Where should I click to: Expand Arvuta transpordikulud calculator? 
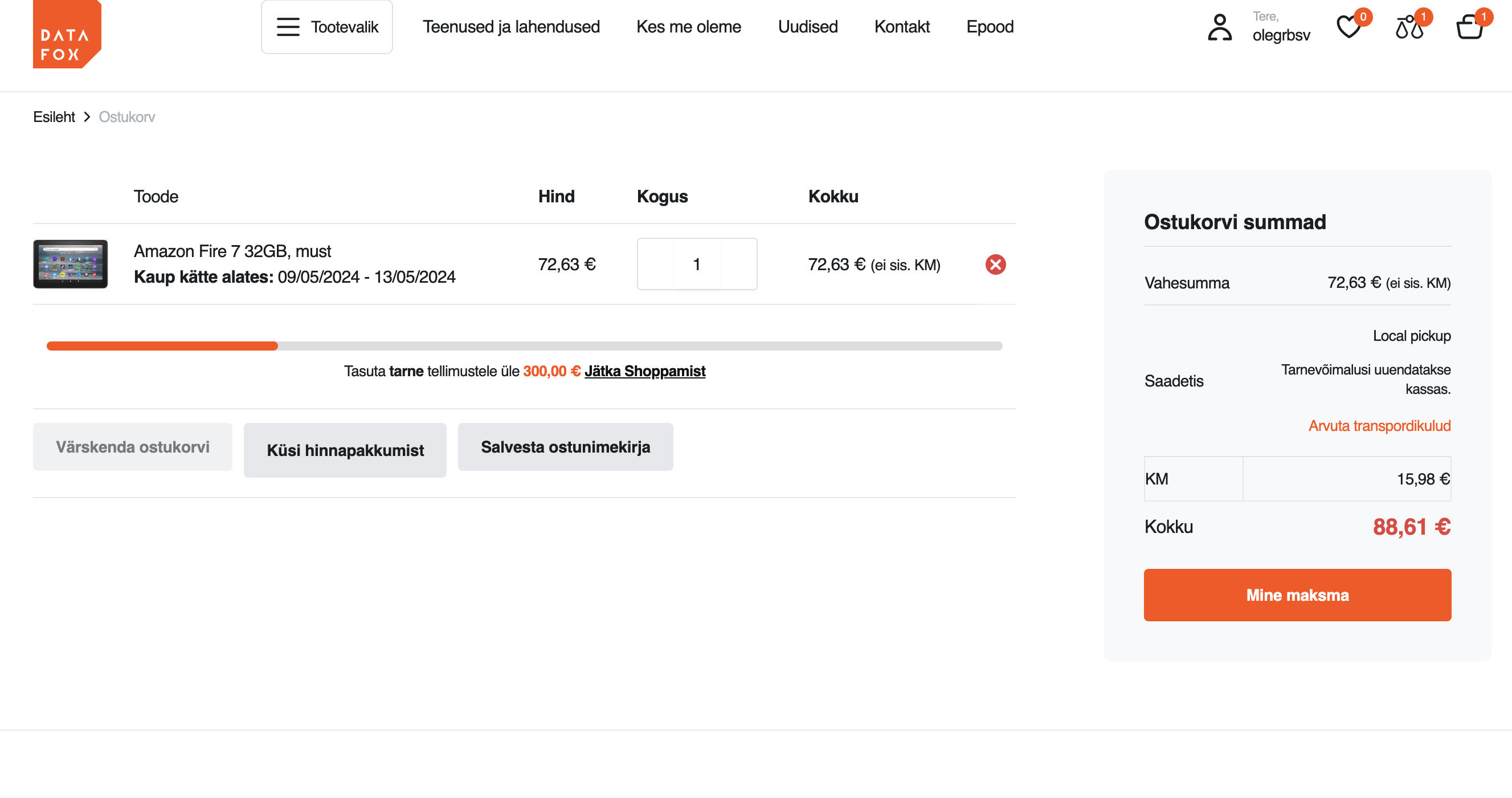point(1379,426)
